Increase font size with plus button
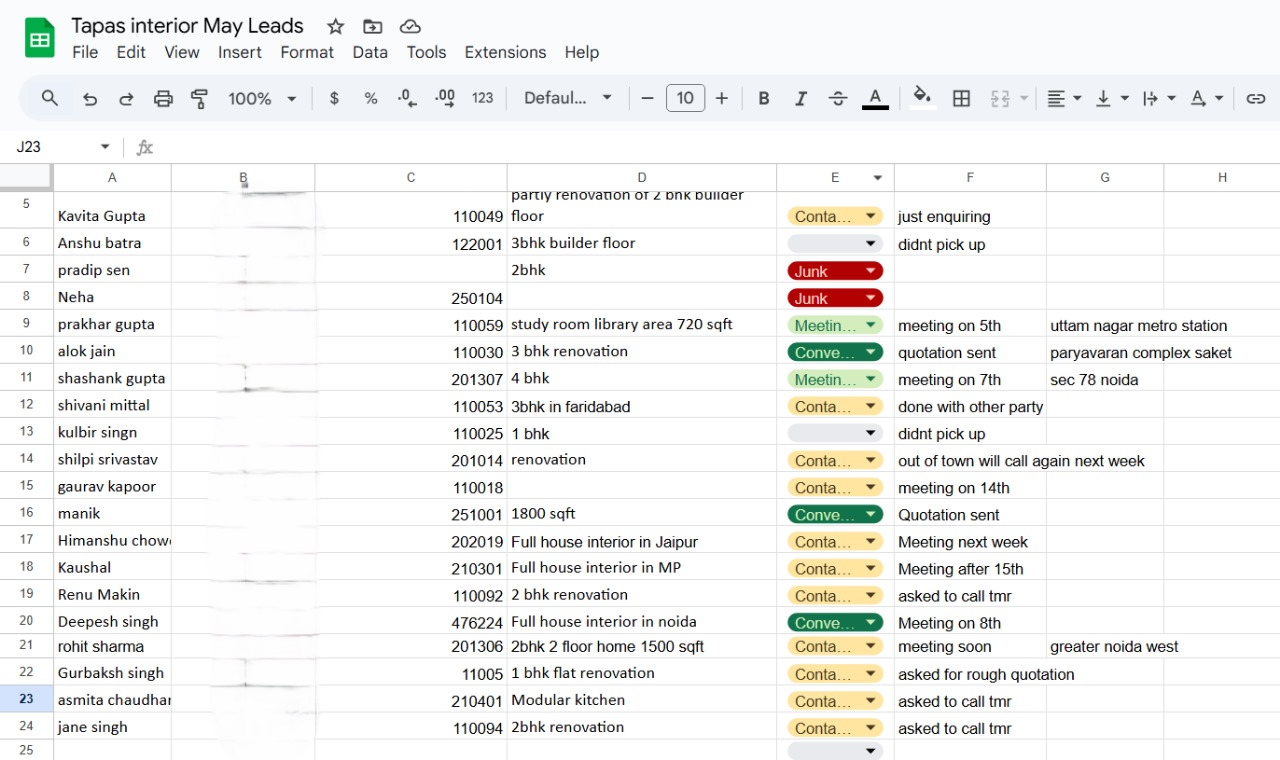This screenshot has height=760, width=1280. click(x=721, y=98)
